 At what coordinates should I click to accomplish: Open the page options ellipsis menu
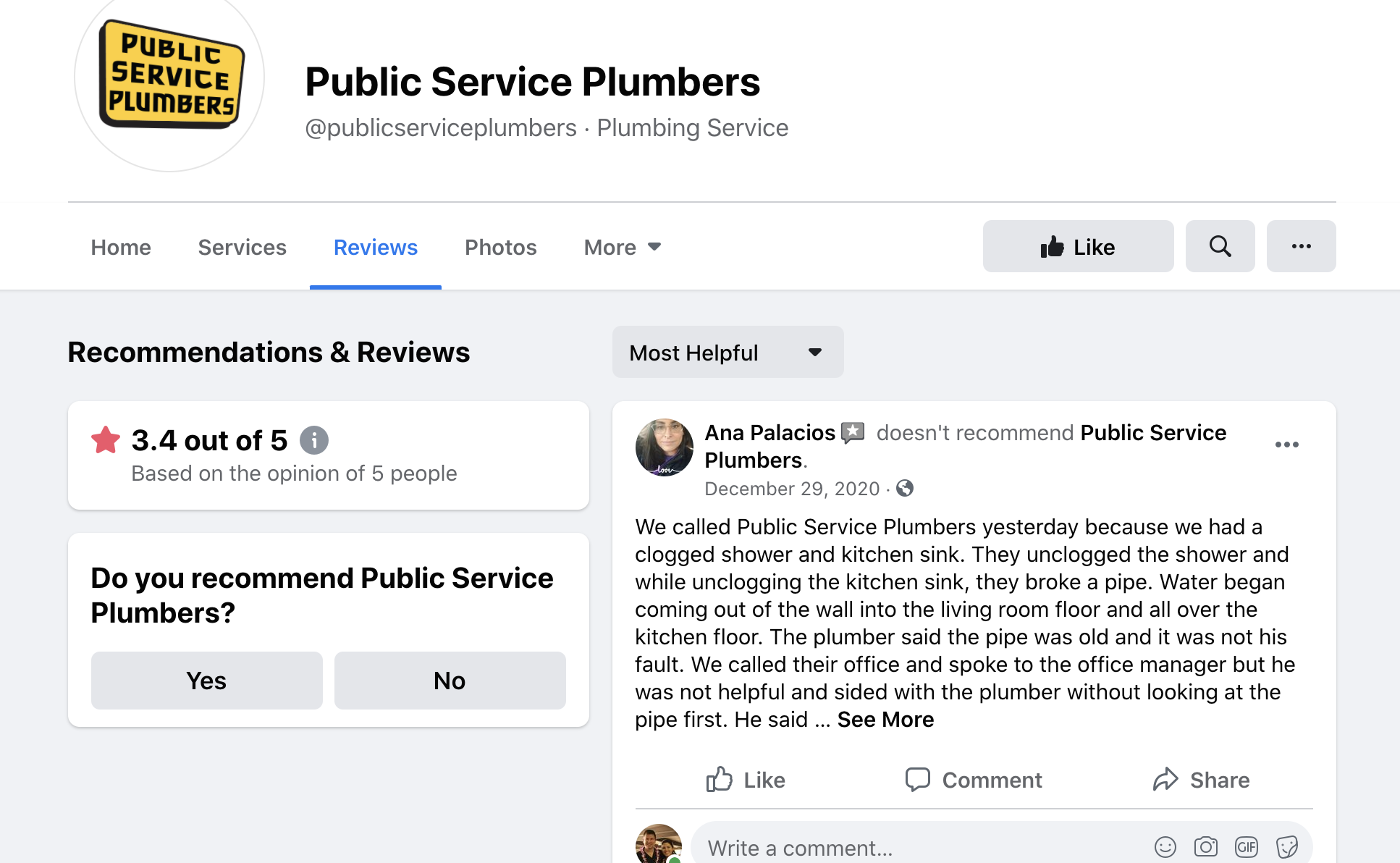pyautogui.click(x=1301, y=246)
